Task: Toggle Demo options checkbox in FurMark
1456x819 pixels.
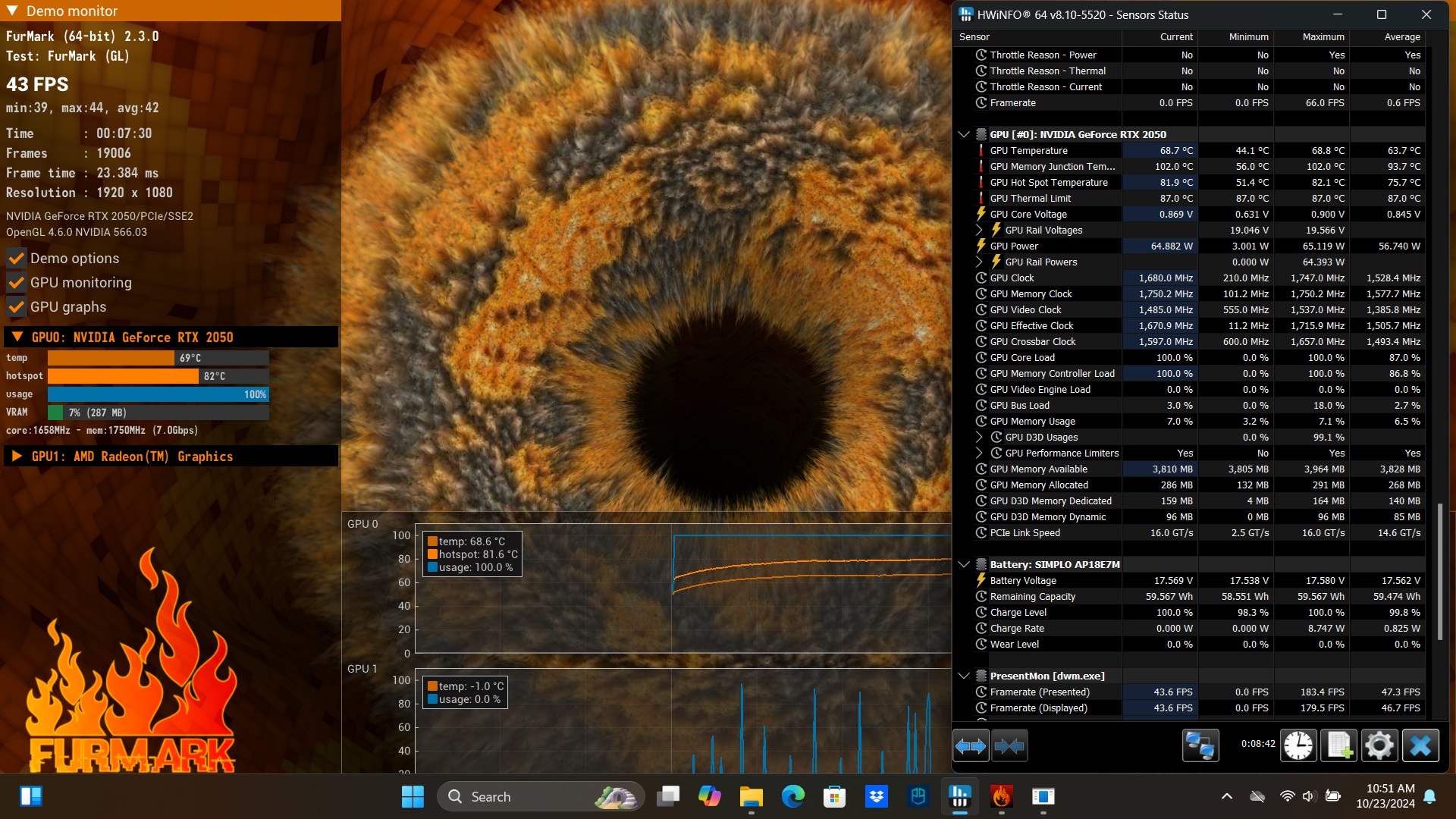Action: pyautogui.click(x=16, y=259)
